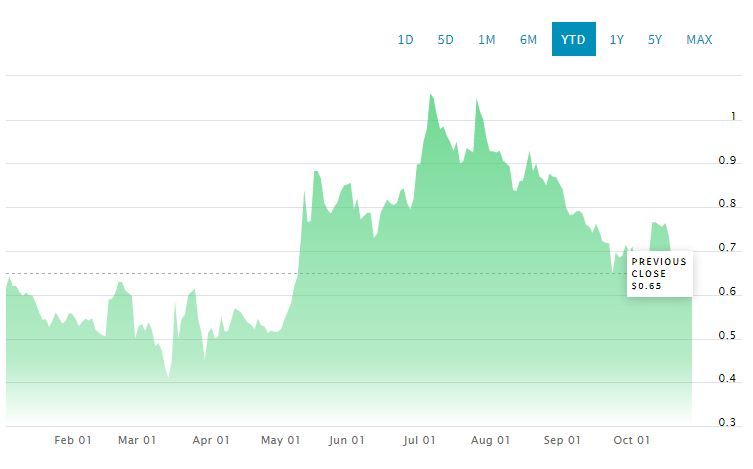Click the Oct 01 axis label
This screenshot has width=753, height=469.
631,440
